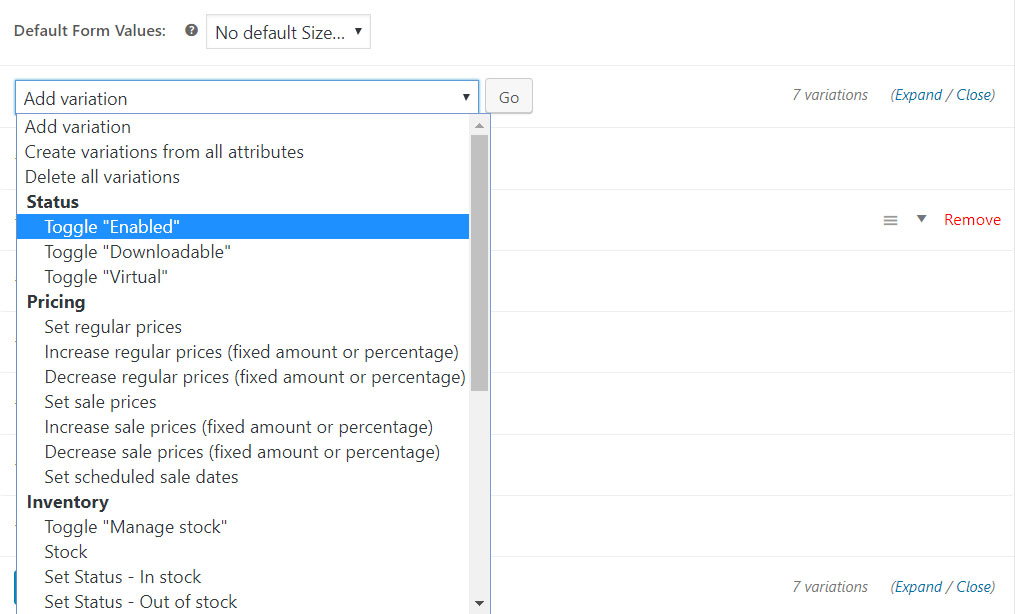The width and height of the screenshot is (1015, 614).
Task: Click the top Expand link
Action: pos(918,95)
